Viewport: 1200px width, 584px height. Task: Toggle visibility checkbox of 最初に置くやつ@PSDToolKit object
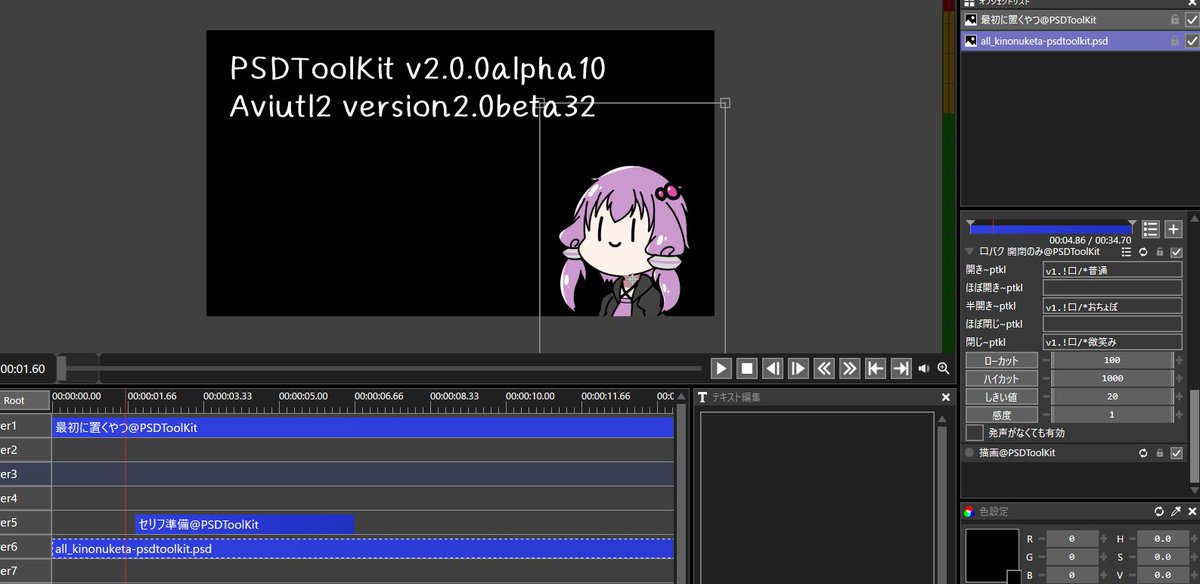coord(1191,19)
